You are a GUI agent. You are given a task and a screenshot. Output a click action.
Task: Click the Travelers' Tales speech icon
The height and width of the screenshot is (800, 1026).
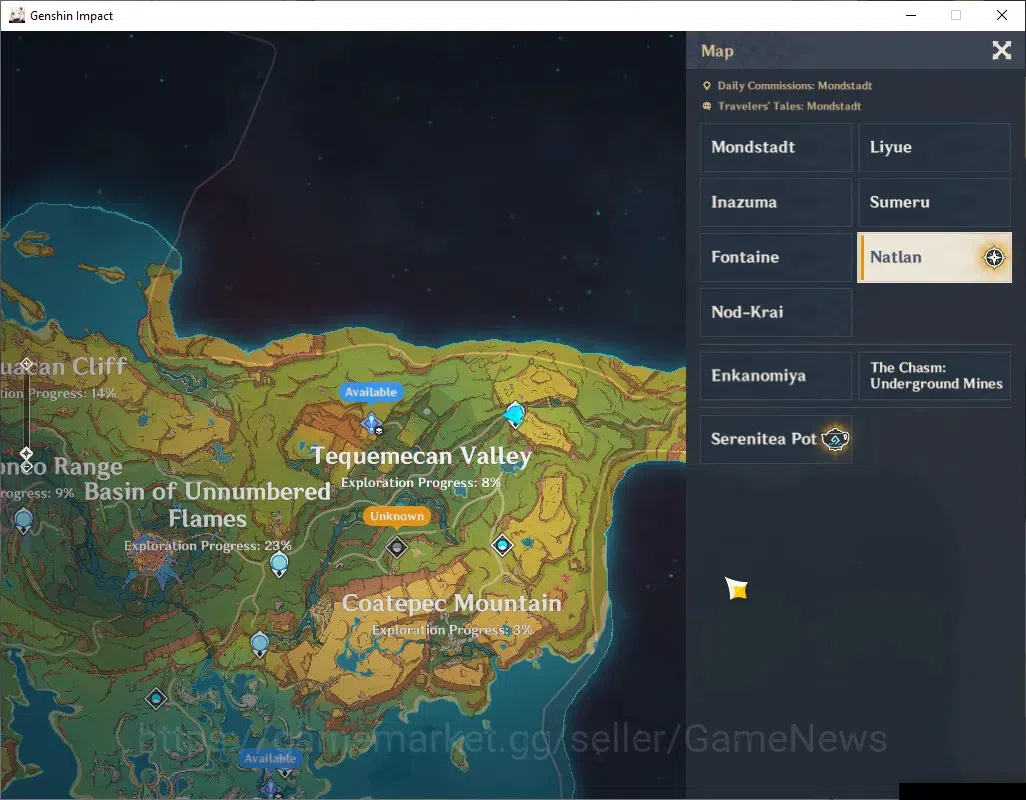click(707, 106)
